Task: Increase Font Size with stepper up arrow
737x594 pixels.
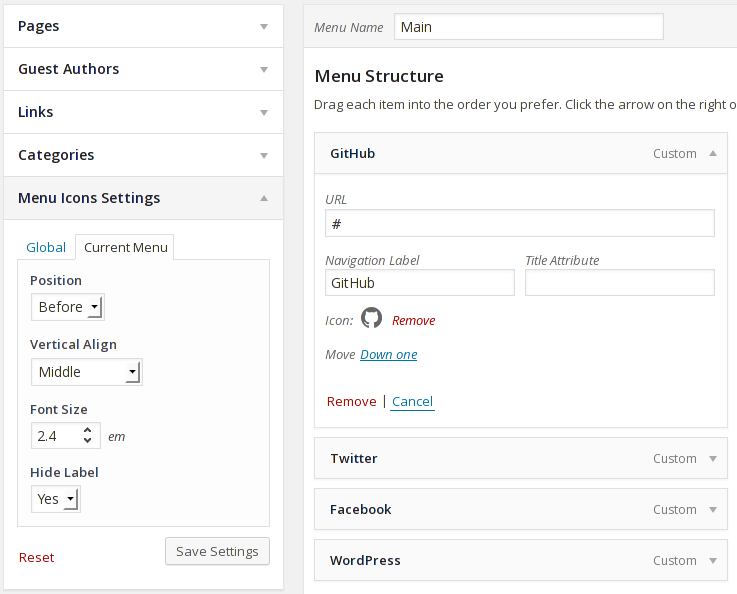Action: (88, 431)
